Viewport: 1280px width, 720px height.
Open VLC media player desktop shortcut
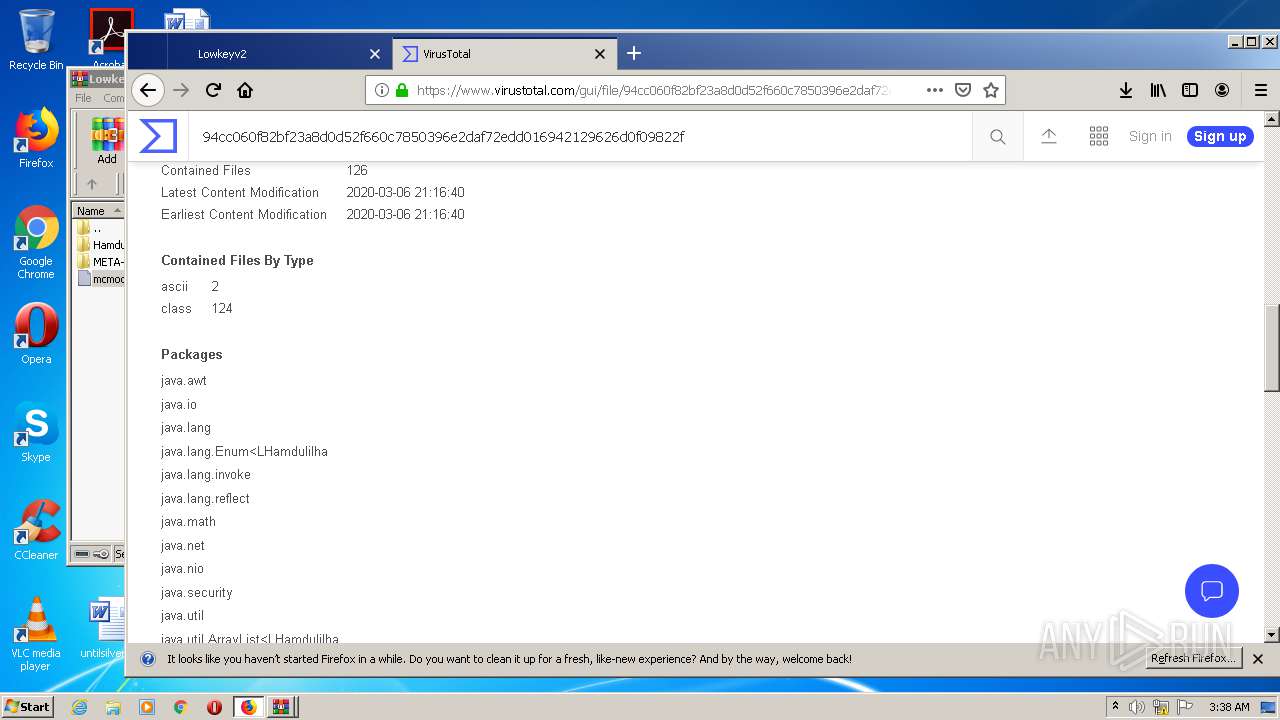(36, 634)
